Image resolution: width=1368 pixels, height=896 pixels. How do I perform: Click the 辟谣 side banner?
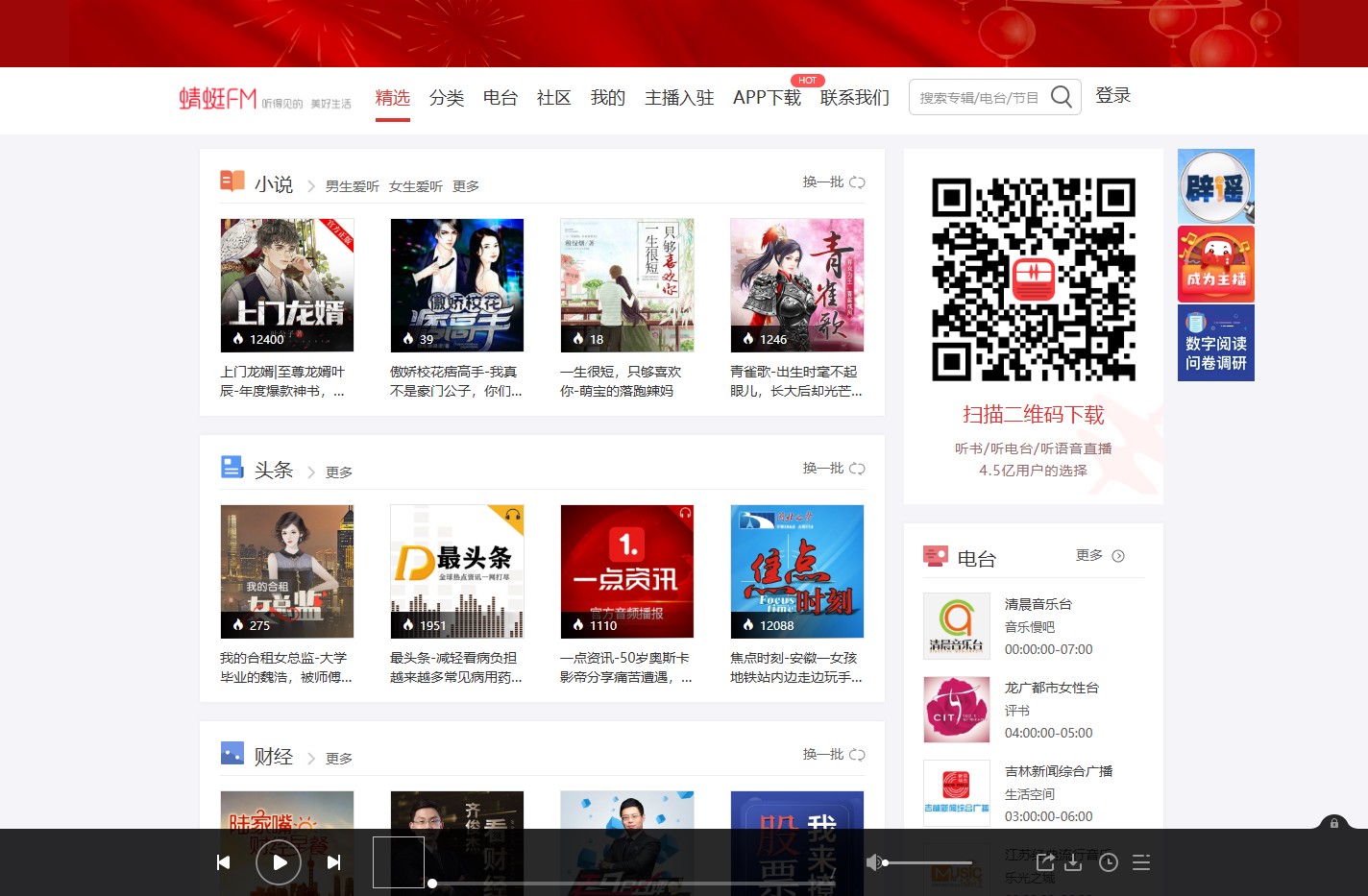1216,186
